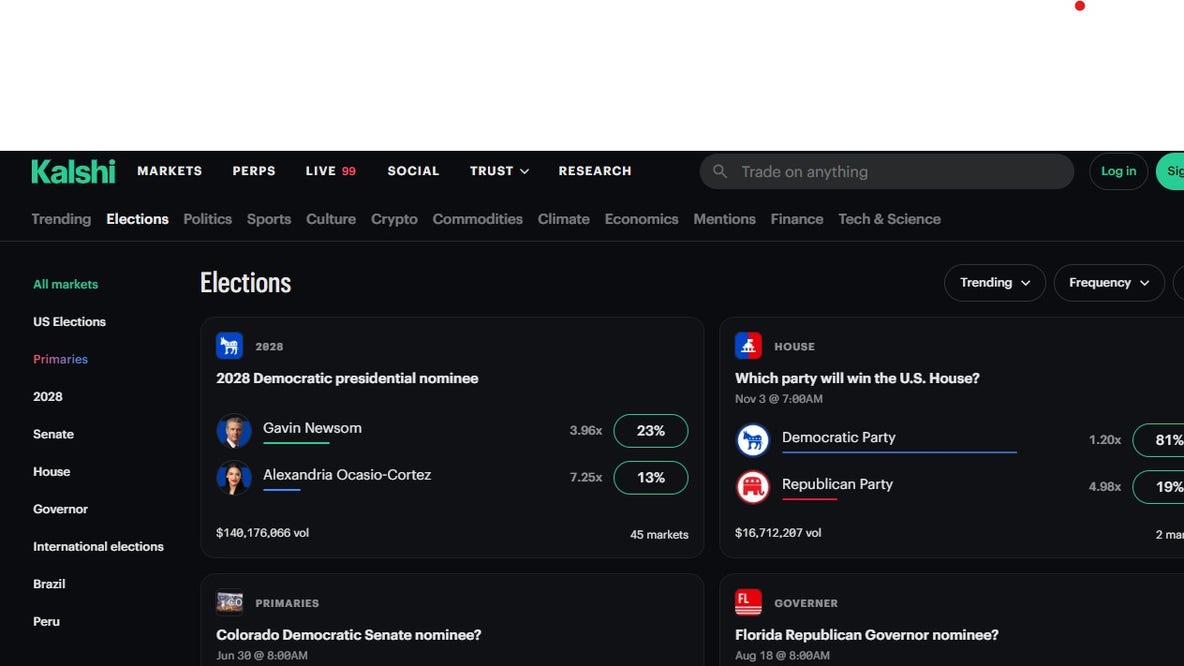Viewport: 1184px width, 666px height.
Task: Click the Gavin Newsom name
Action: (313, 428)
